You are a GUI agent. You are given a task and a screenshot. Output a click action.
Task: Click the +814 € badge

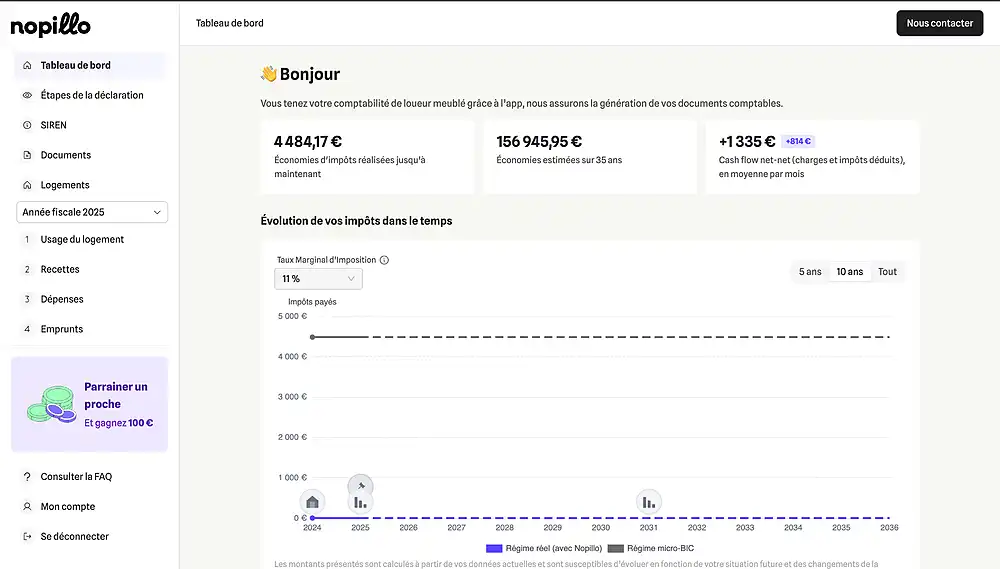pyautogui.click(x=798, y=142)
